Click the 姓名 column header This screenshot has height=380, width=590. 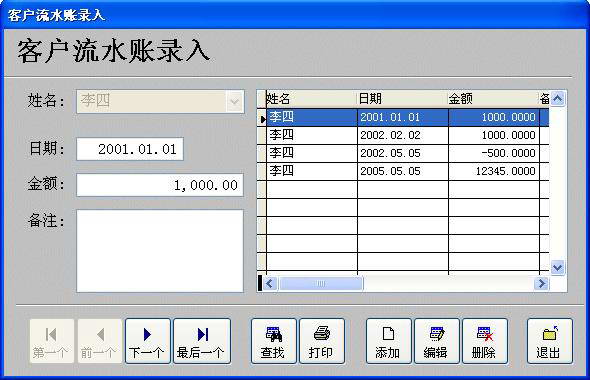312,99
